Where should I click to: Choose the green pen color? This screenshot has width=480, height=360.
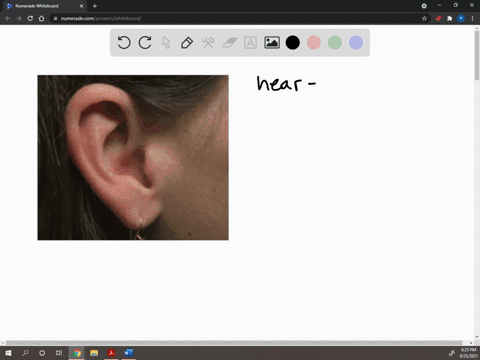[x=335, y=43]
